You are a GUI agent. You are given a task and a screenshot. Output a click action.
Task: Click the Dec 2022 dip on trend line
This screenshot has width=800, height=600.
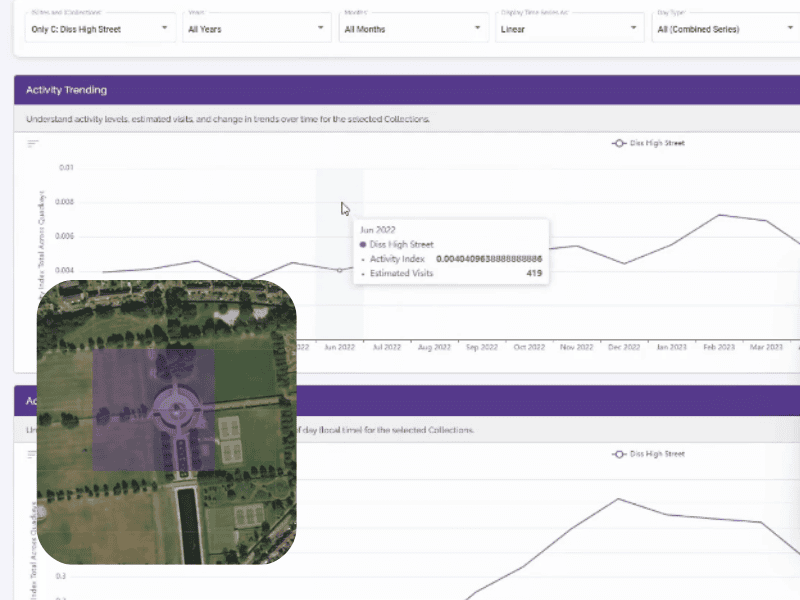click(625, 264)
